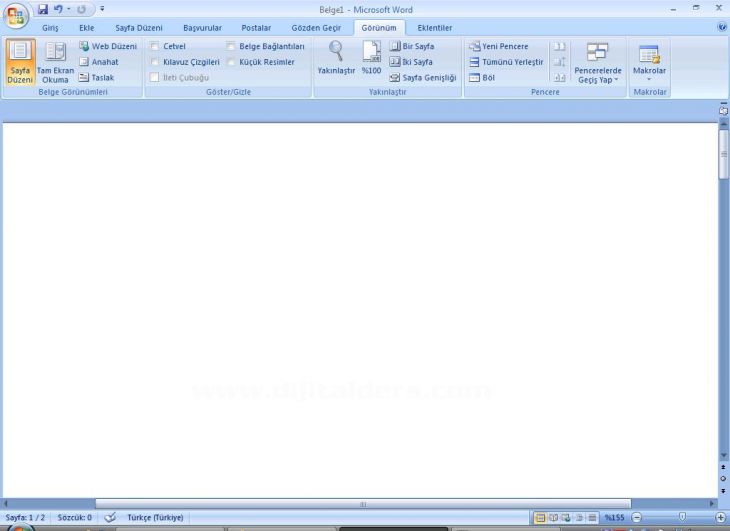Click the %155 zoom level button
The image size is (730, 531).
coord(615,518)
